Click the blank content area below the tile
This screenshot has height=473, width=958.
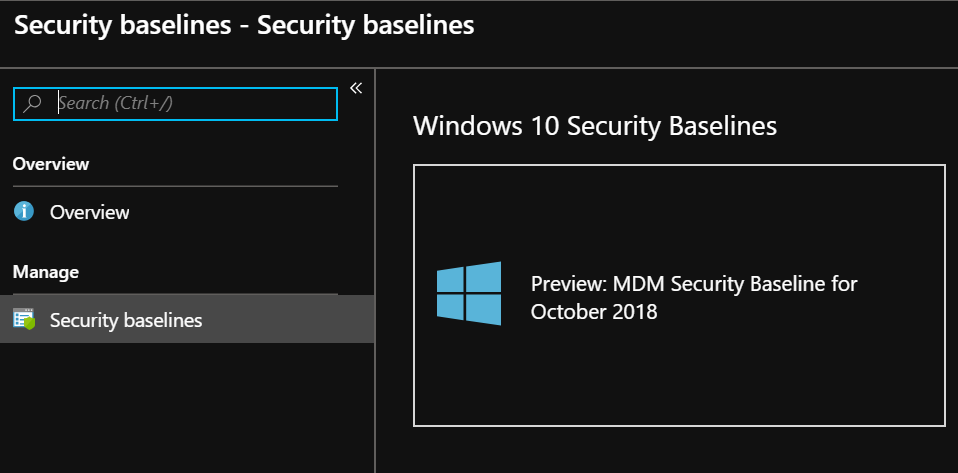pos(680,450)
